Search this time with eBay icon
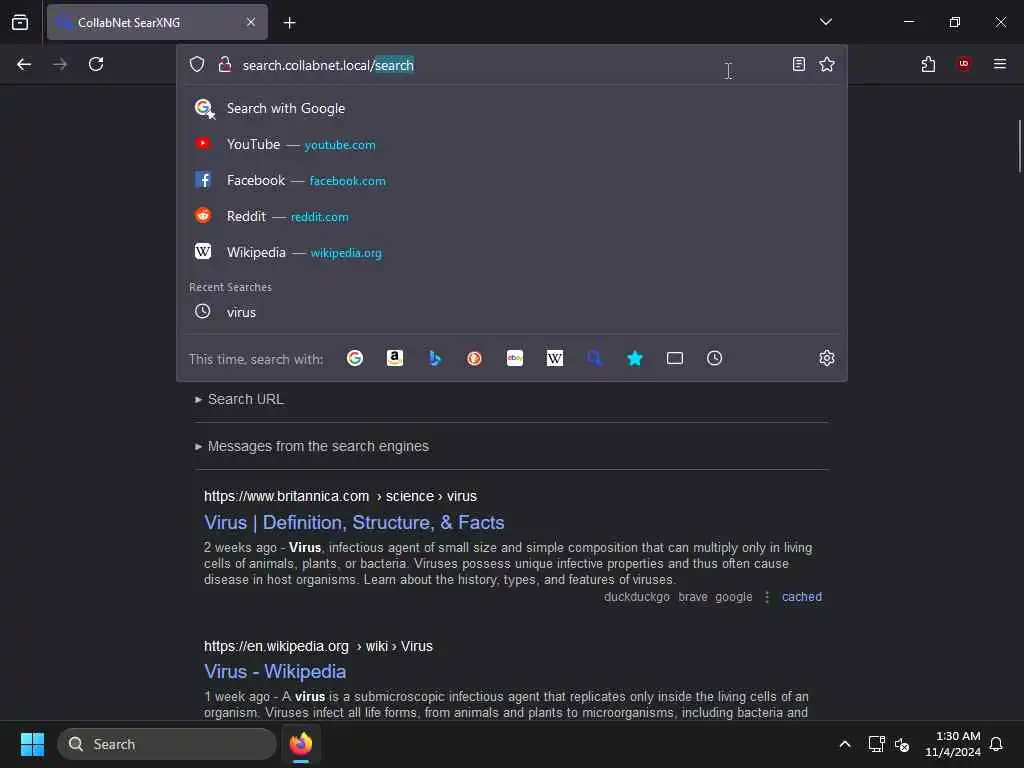The width and height of the screenshot is (1024, 768). [515, 358]
